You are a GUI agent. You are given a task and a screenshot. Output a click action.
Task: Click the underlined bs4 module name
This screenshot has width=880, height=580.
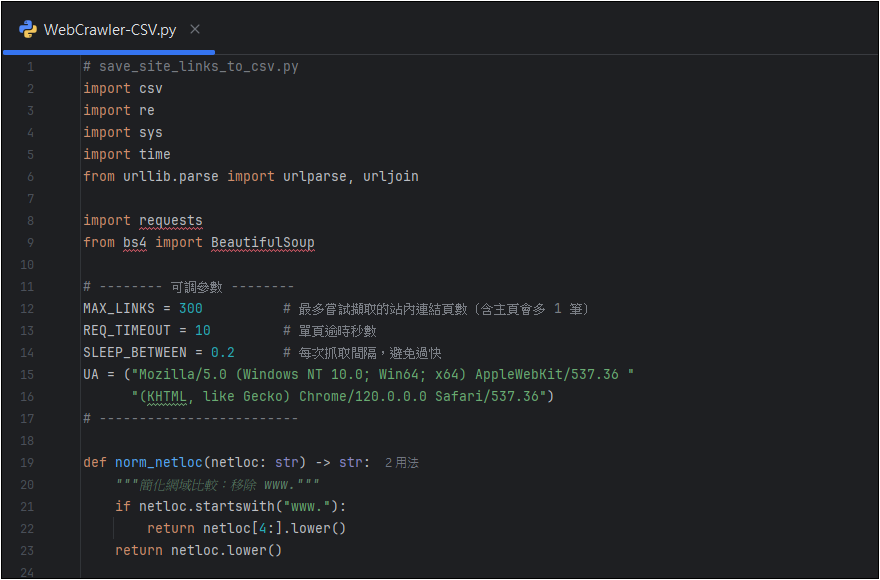click(x=135, y=242)
